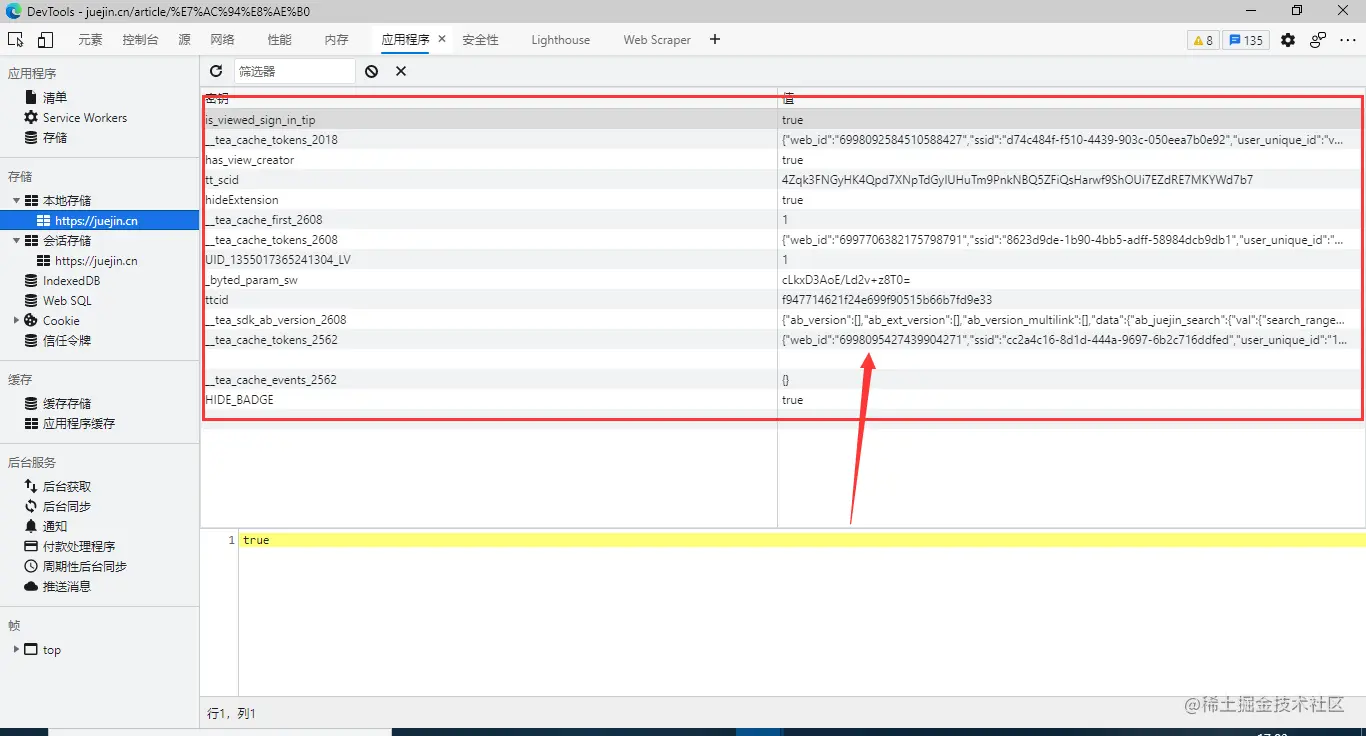The image size is (1366, 736).
Task: Open 缓存存储 in the sidebar
Action: (67, 404)
